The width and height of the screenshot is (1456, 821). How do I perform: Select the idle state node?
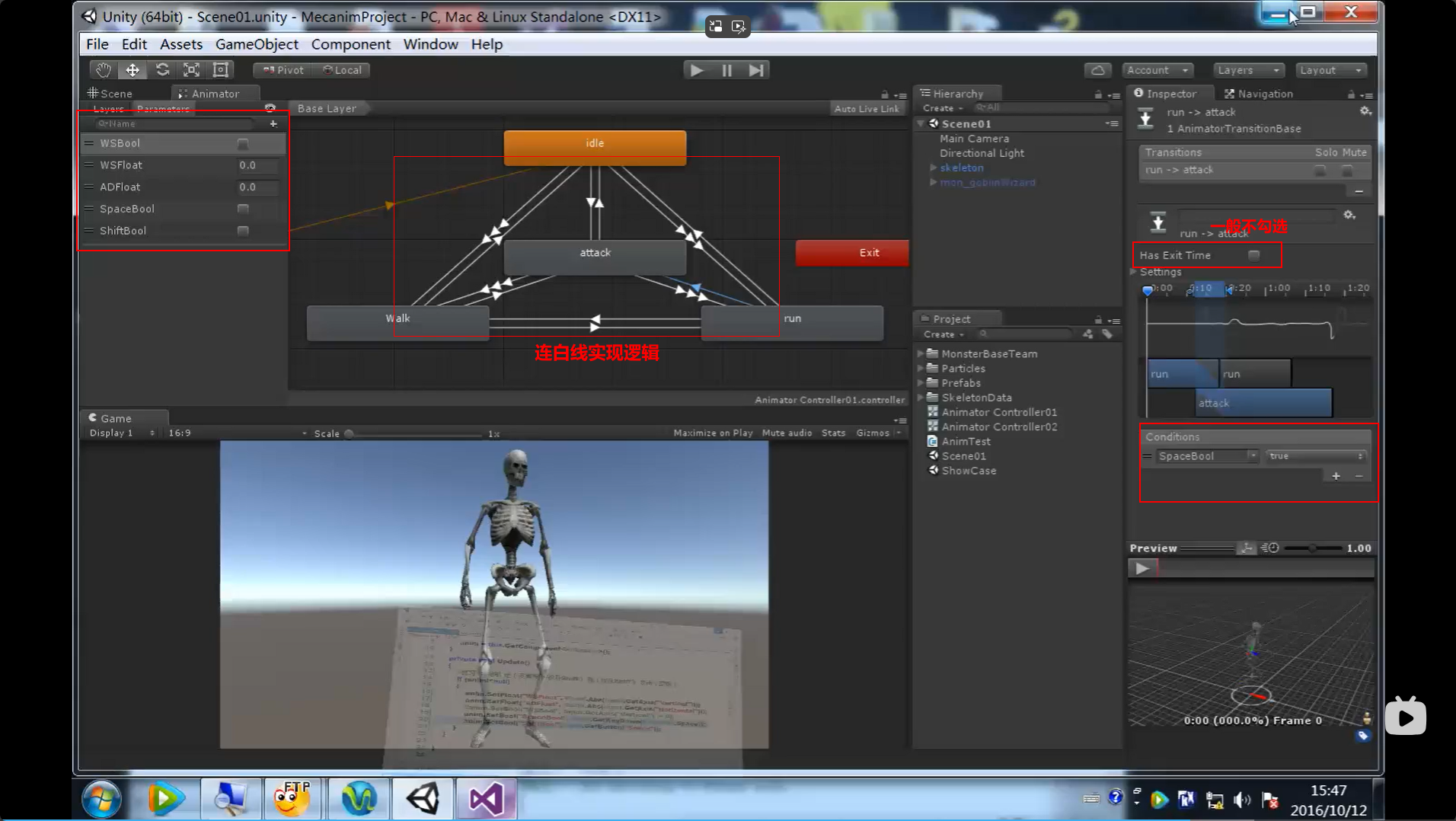point(595,147)
